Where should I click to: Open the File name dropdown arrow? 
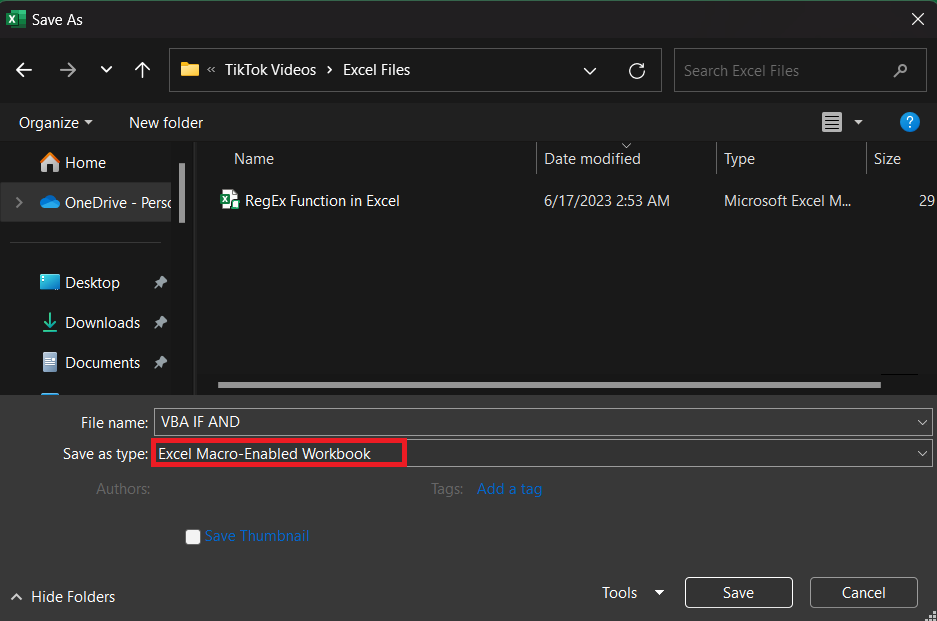[922, 423]
